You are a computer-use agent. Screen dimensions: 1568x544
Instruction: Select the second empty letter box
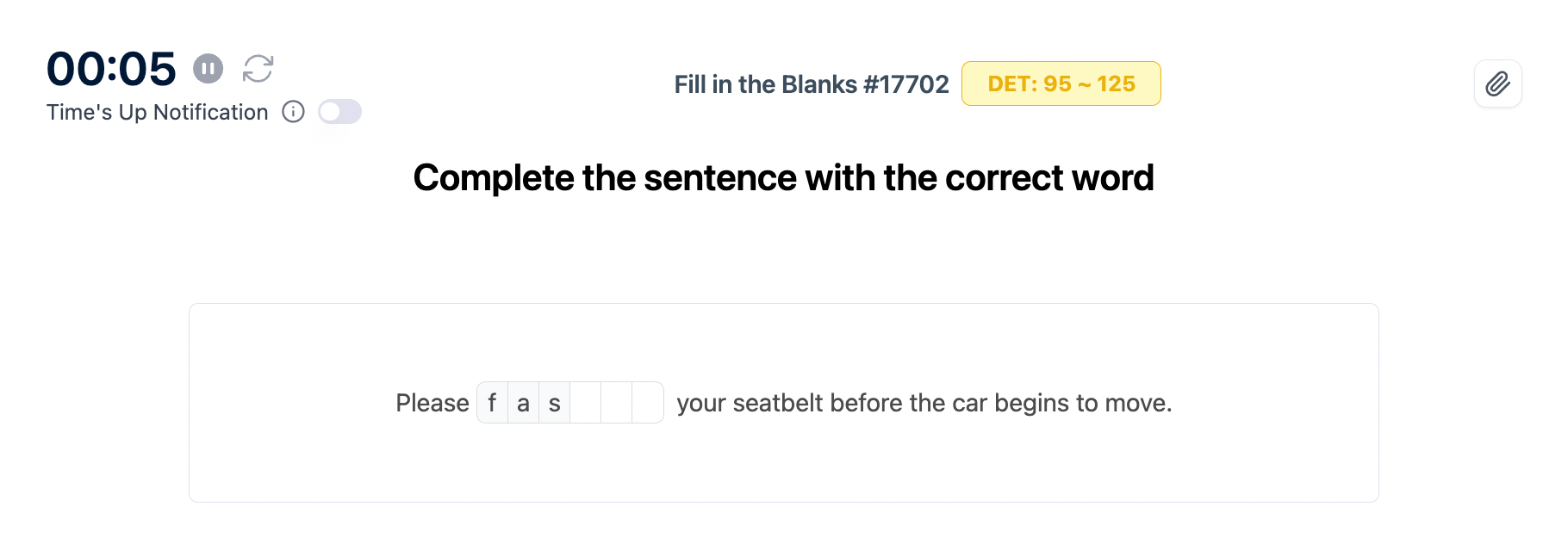click(617, 403)
